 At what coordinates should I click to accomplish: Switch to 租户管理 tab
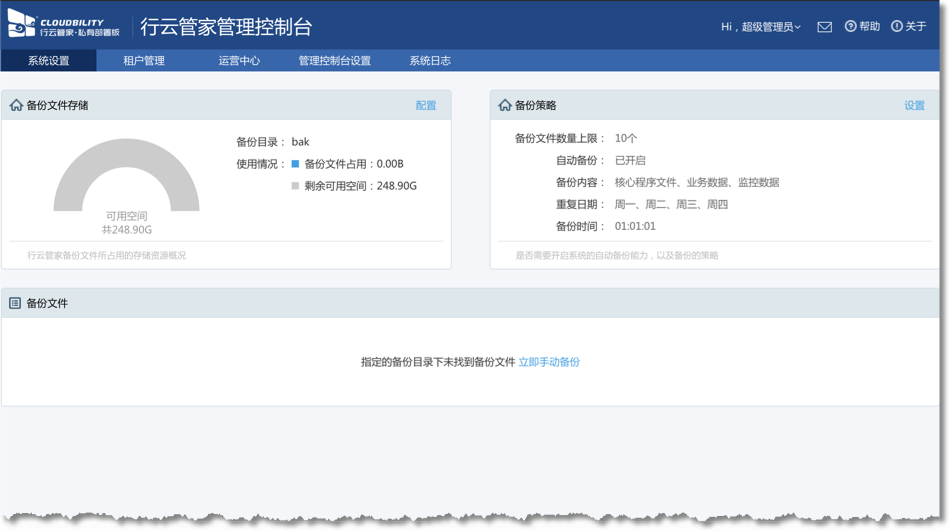point(144,61)
